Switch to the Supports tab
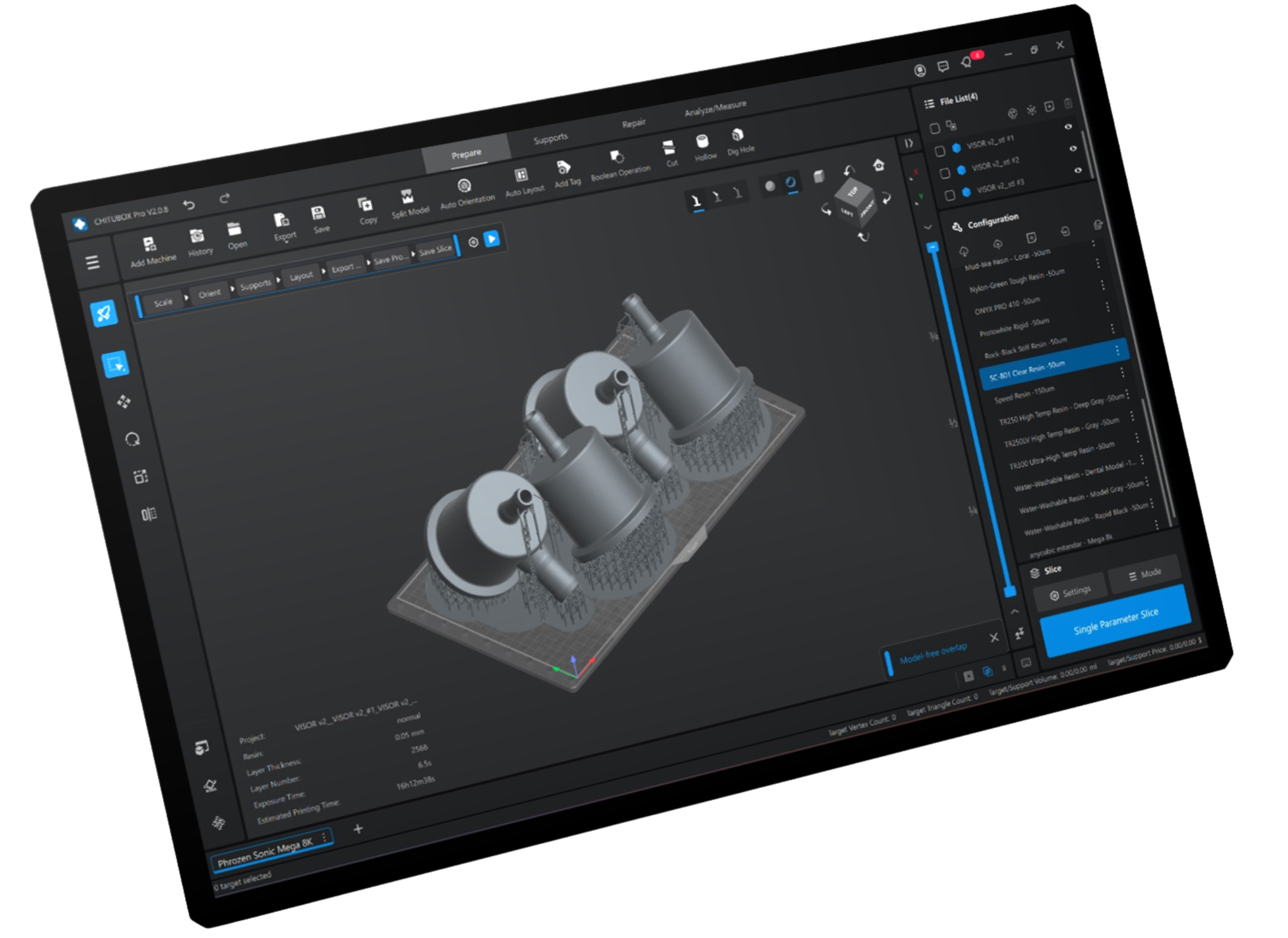Screen dimensions: 1288x938 coord(550,139)
